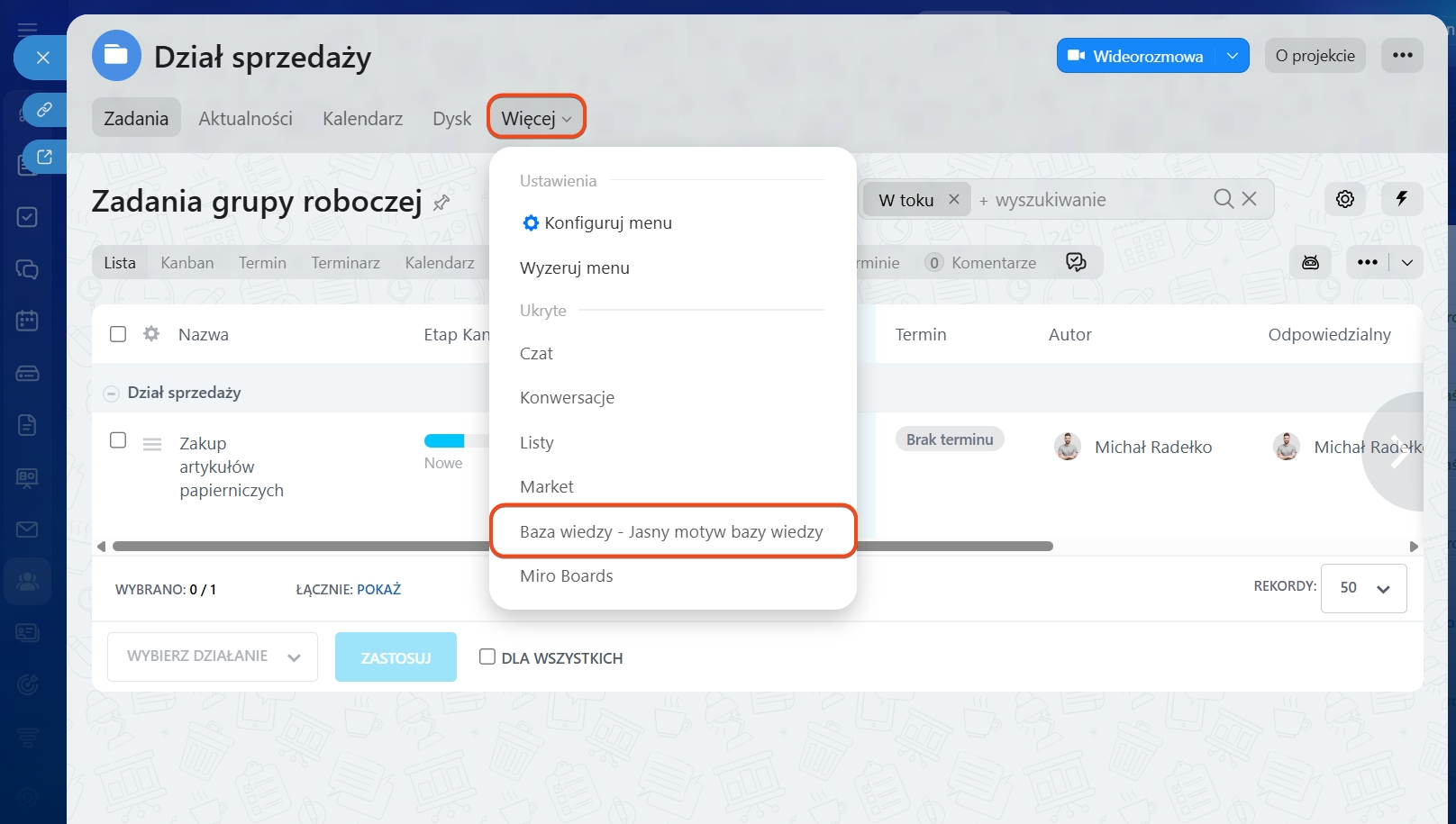This screenshot has width=1456, height=824.
Task: Click the search magnifier icon
Action: [1223, 199]
